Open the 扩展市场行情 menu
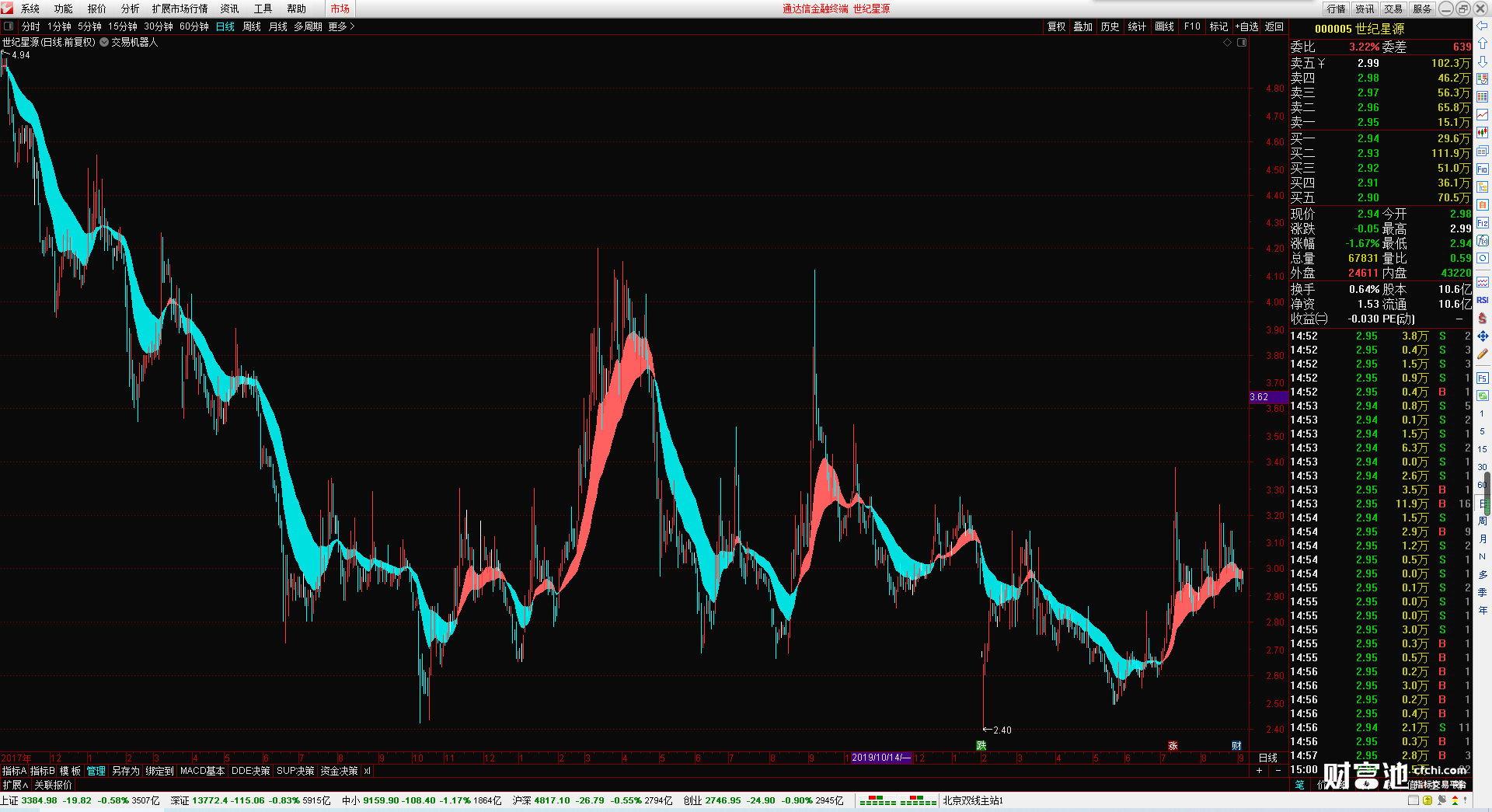1492x812 pixels. [x=180, y=9]
